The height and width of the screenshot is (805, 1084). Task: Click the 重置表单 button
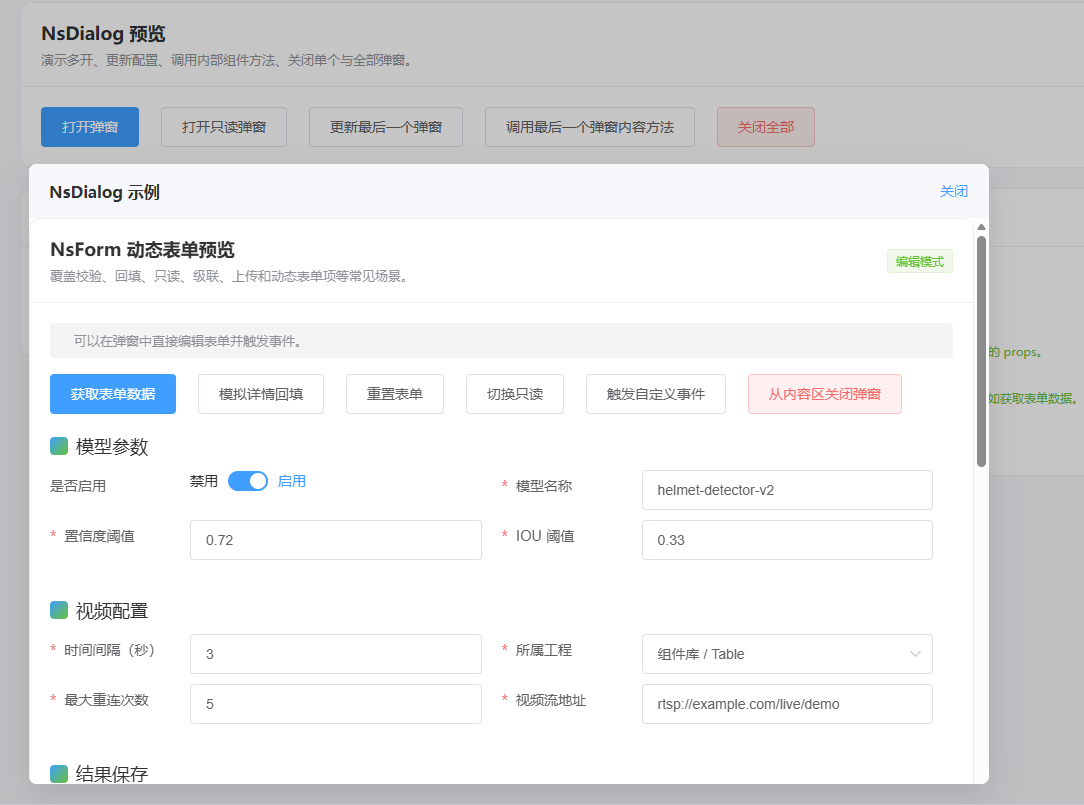[395, 394]
